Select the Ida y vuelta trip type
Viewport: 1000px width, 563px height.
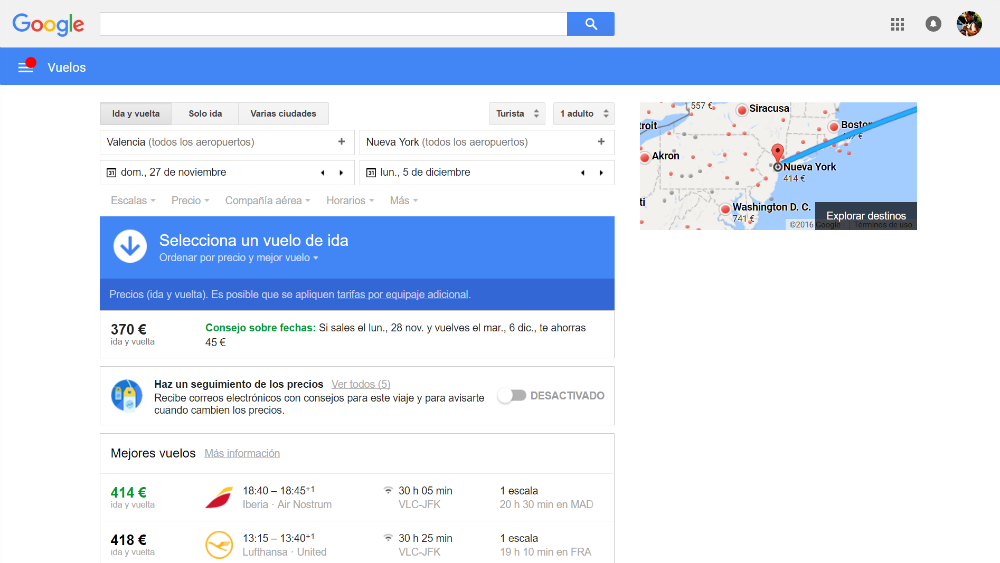136,113
